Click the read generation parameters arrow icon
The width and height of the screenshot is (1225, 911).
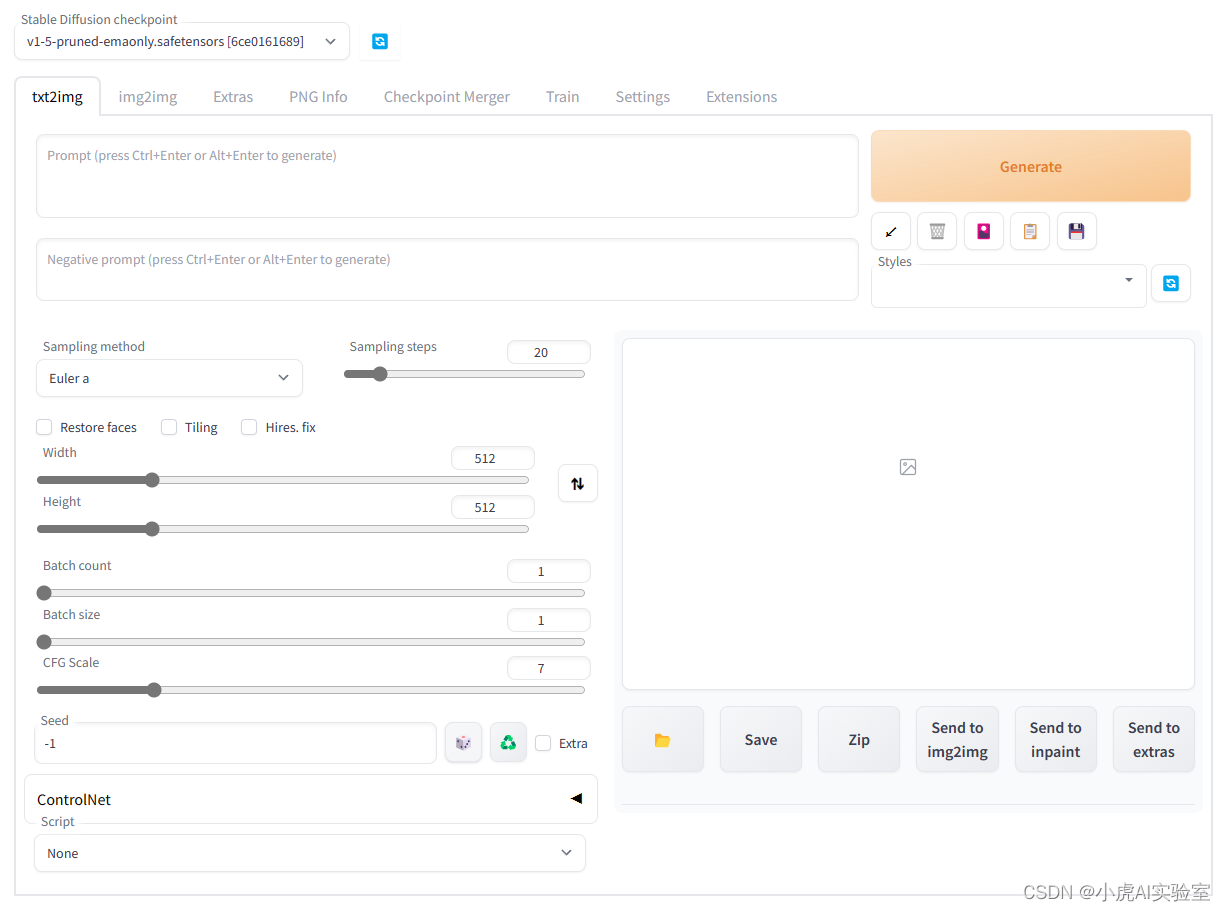pos(891,231)
